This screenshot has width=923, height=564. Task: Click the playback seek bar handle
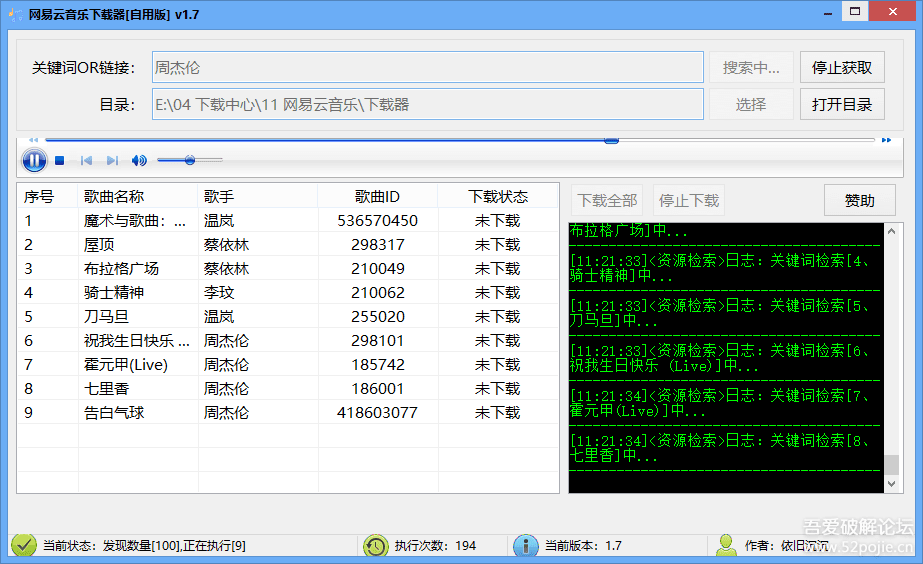point(612,140)
